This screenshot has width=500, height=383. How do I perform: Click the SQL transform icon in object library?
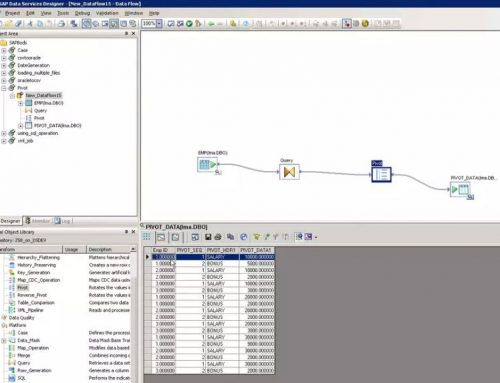tap(12, 378)
